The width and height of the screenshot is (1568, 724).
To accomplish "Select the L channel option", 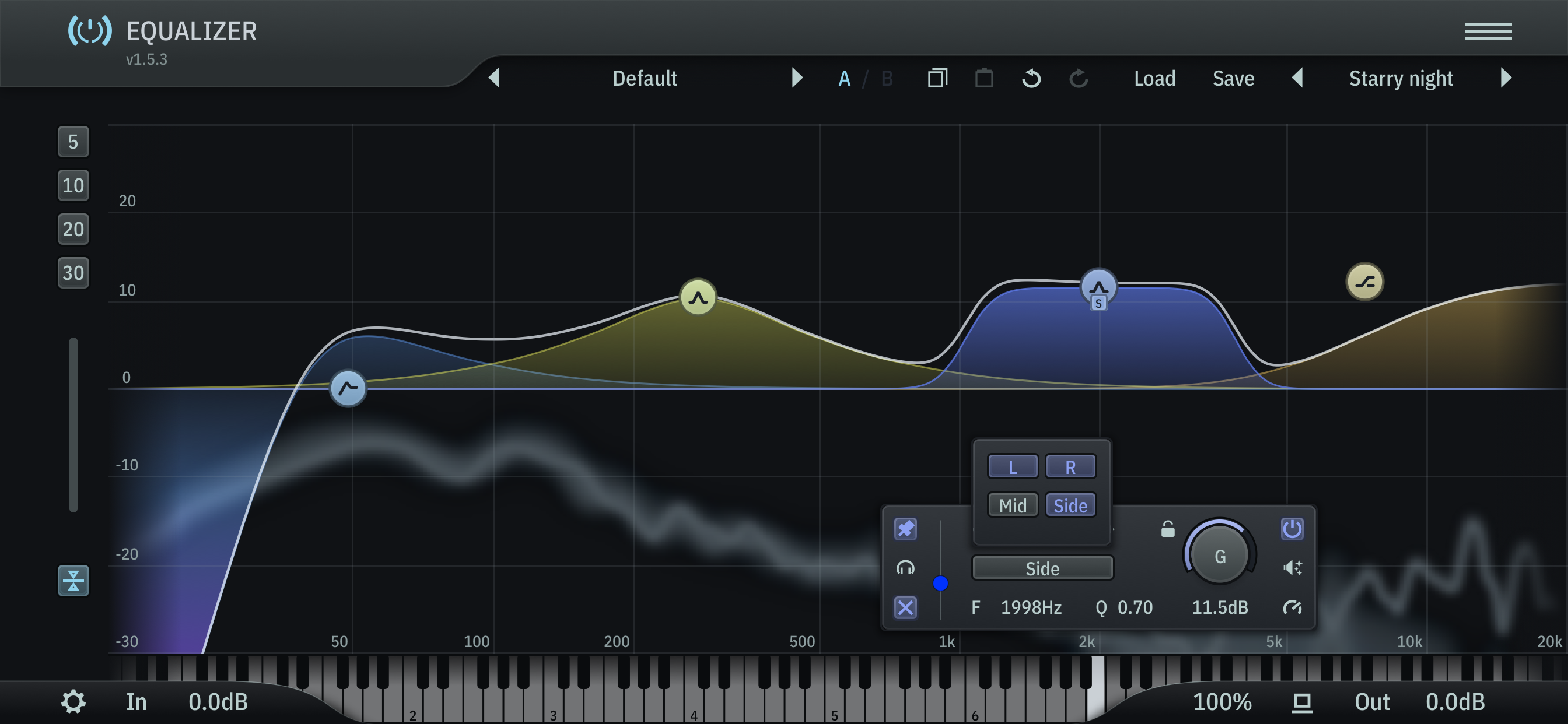I will point(1012,467).
